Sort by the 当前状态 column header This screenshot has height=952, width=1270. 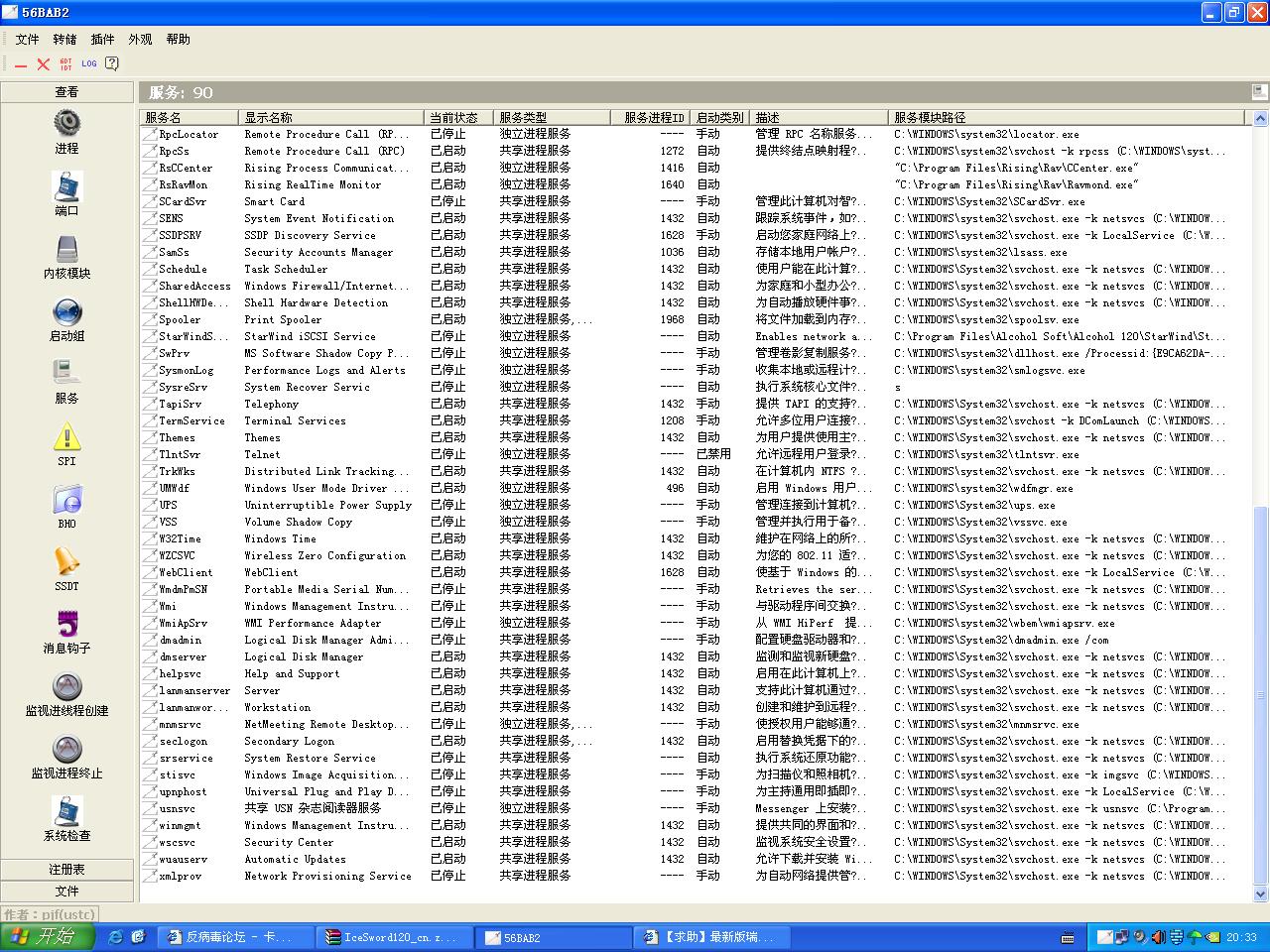(459, 117)
